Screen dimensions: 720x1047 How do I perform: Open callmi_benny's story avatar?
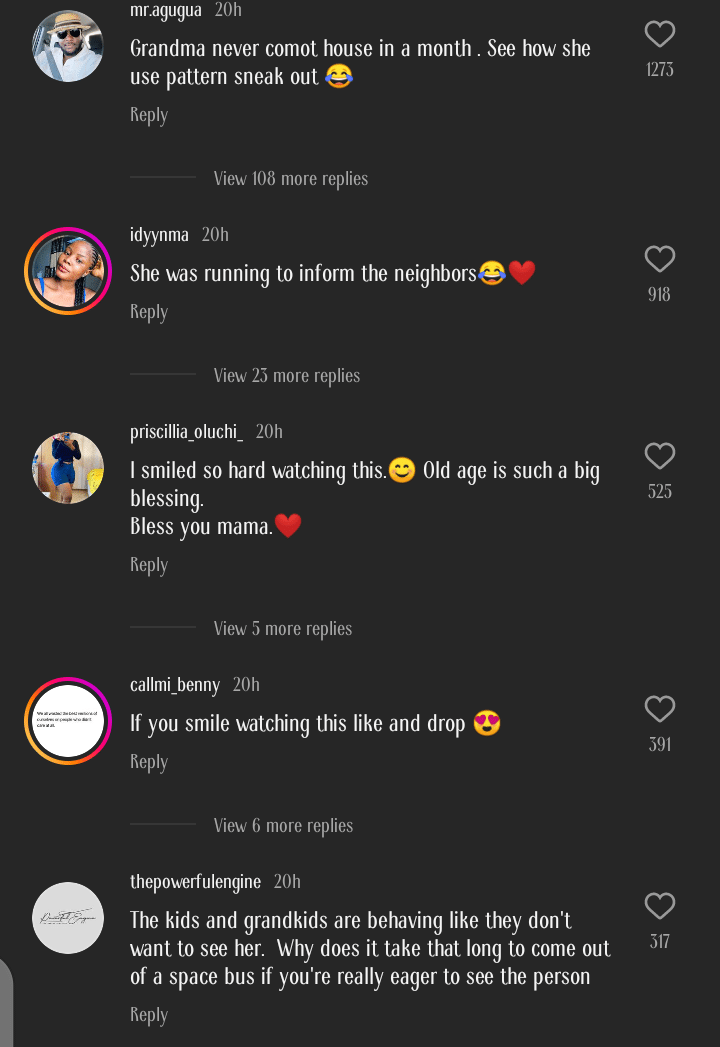[68, 721]
